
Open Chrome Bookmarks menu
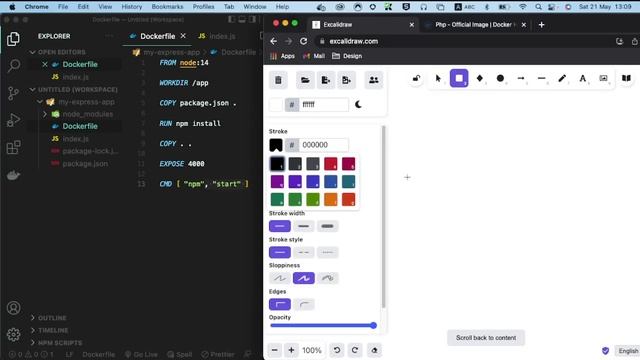coord(167,7)
